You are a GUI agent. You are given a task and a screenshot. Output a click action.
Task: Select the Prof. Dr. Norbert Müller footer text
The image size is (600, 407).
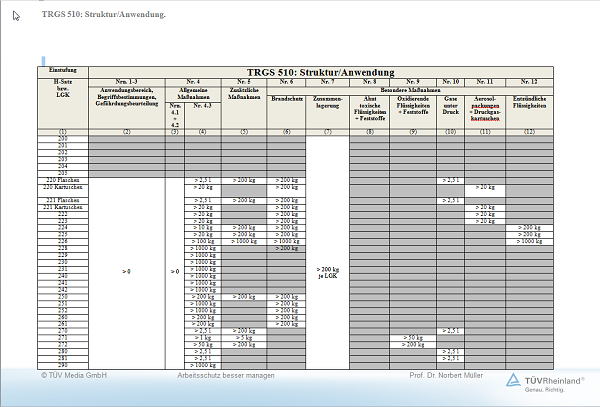pyautogui.click(x=447, y=376)
